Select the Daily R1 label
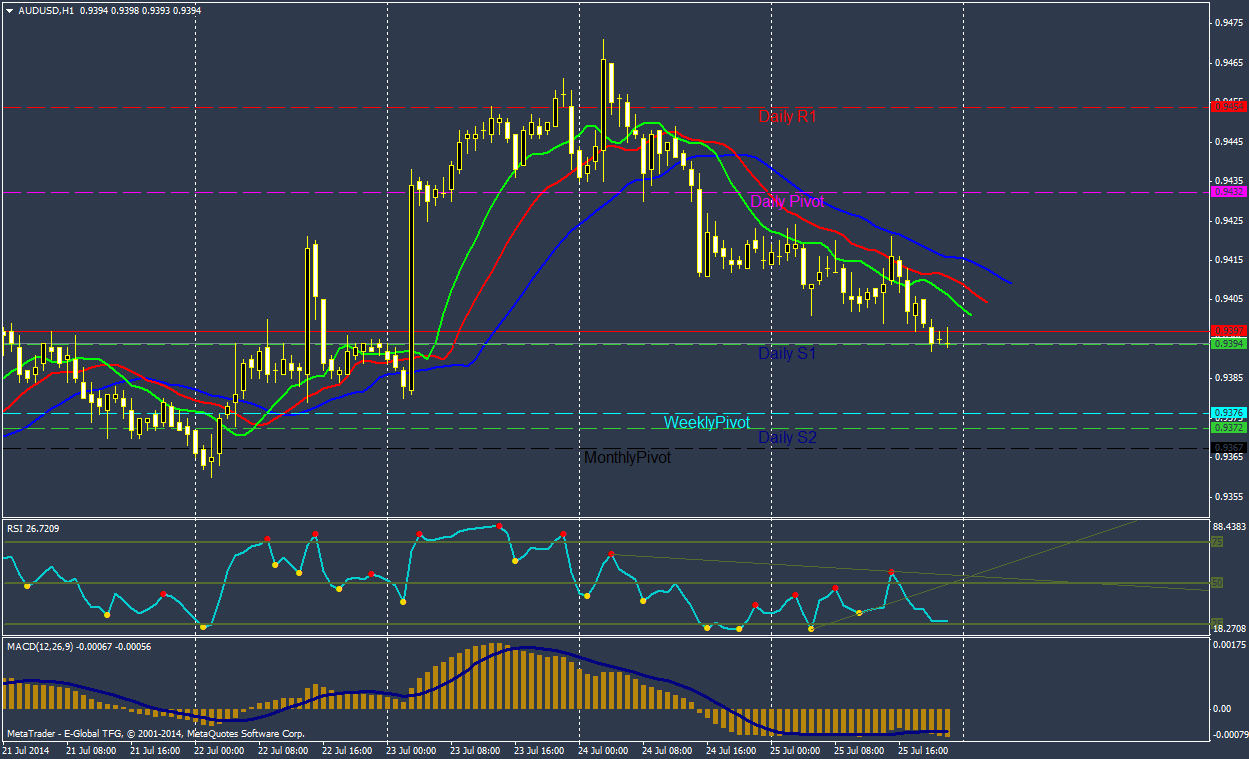The height and width of the screenshot is (759, 1249). [x=787, y=117]
